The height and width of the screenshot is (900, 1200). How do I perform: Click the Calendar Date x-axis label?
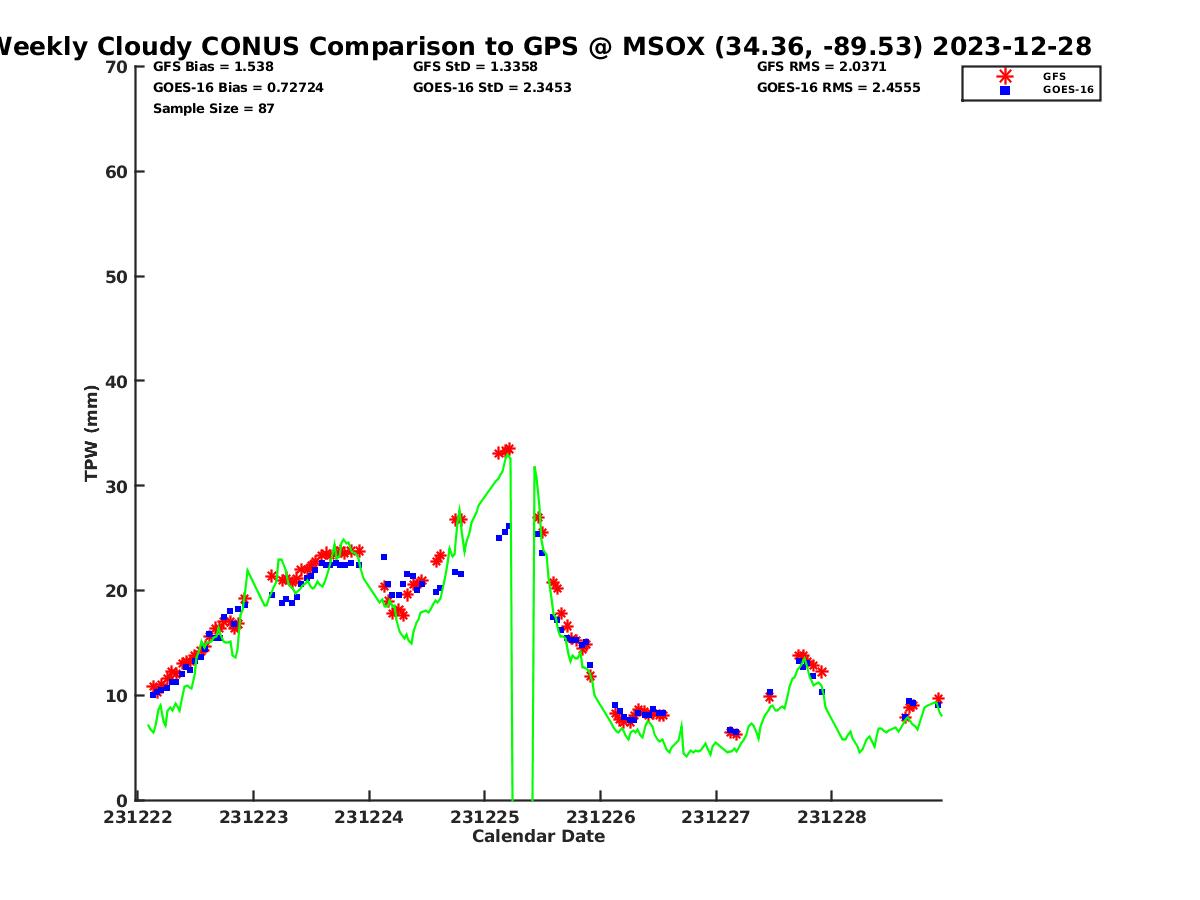tap(538, 836)
